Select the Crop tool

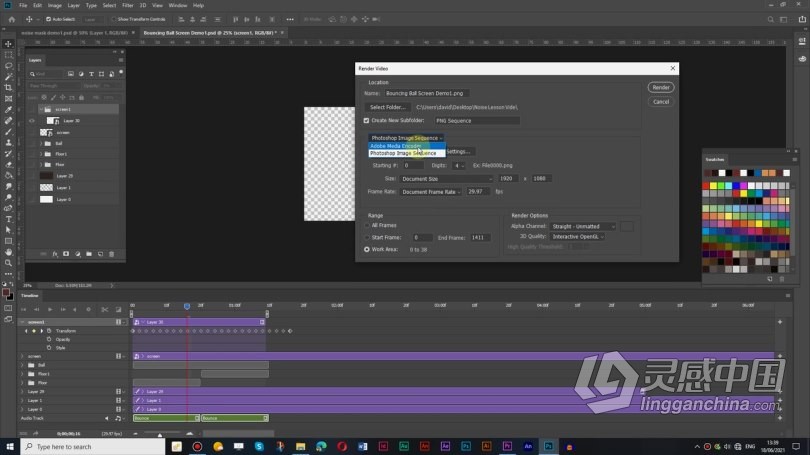coord(8,88)
